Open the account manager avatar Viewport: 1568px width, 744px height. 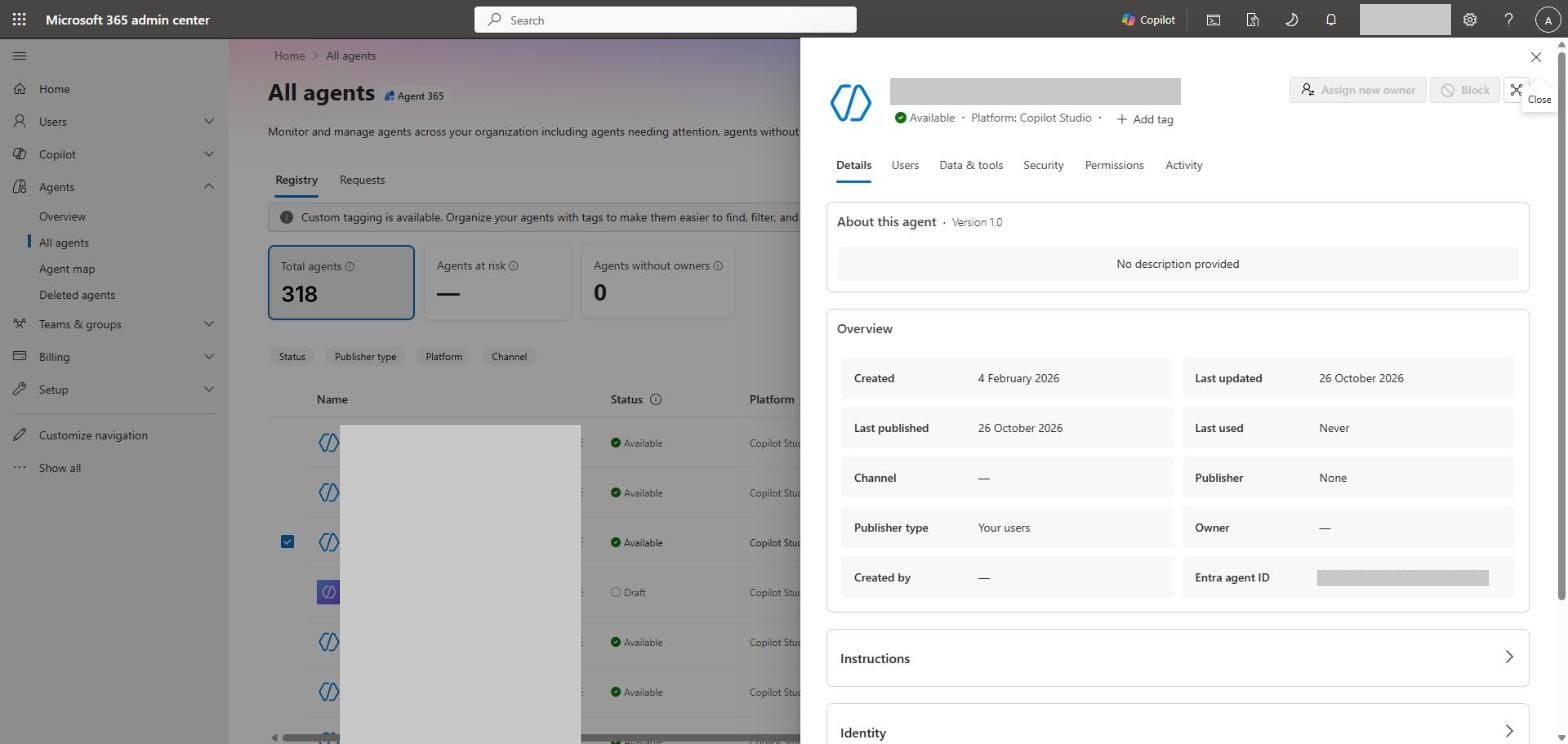pyautogui.click(x=1547, y=19)
